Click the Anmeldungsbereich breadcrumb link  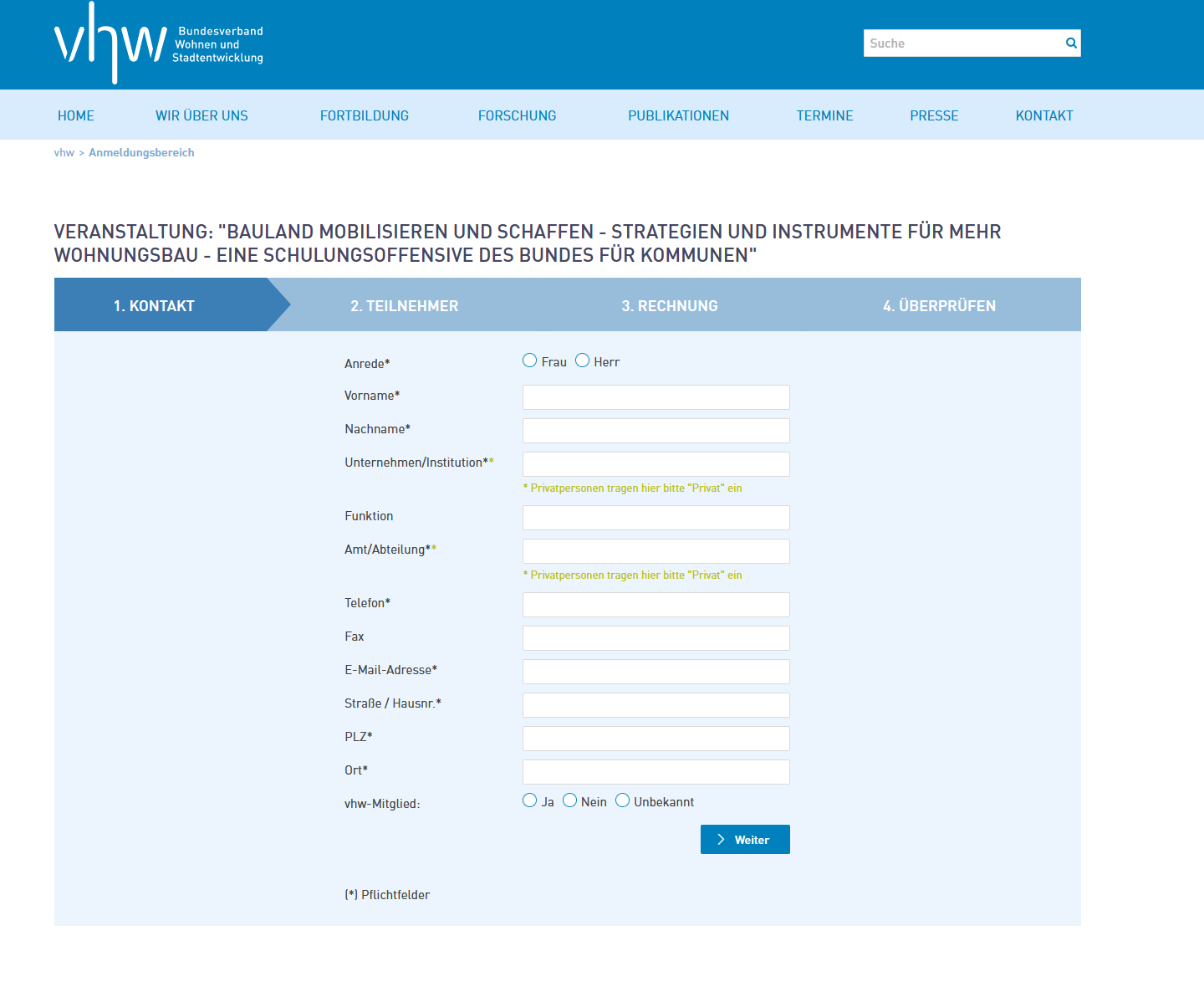(x=141, y=152)
